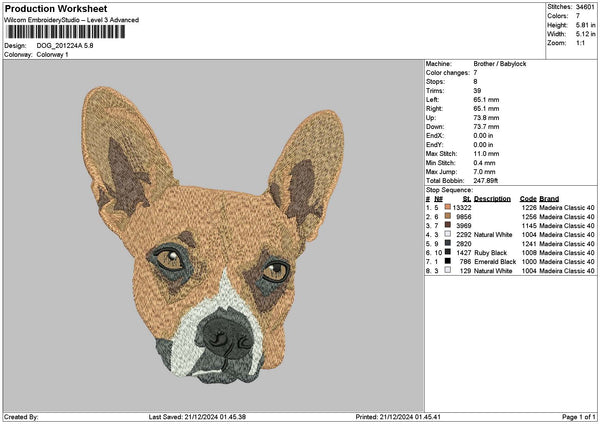This screenshot has height=424, width=600.
Task: Select the Ruby Black color swatch
Action: click(447, 252)
